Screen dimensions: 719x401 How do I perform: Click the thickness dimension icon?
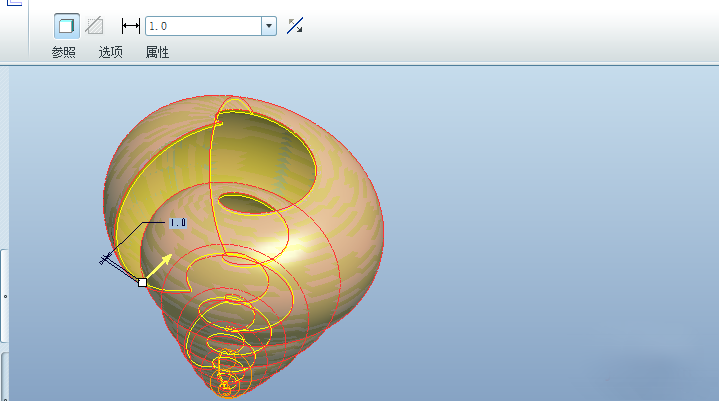pyautogui.click(x=130, y=26)
